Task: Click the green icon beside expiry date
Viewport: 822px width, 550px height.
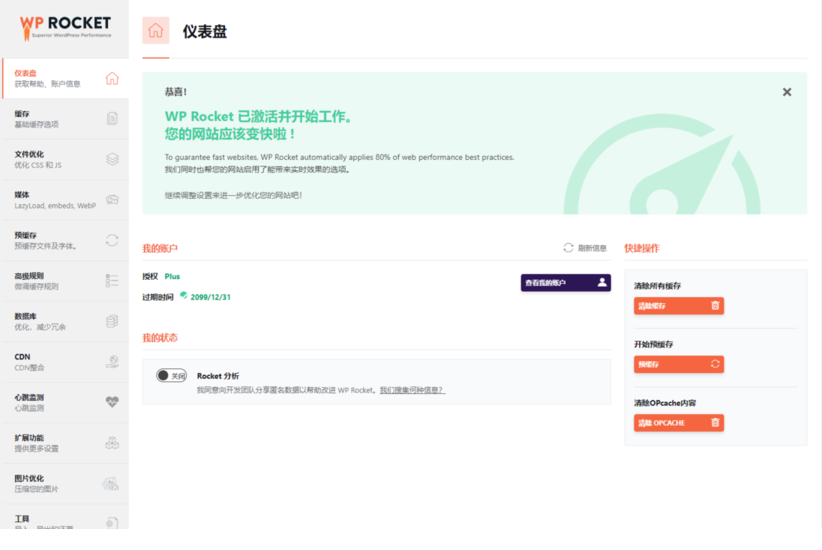Action: point(183,296)
